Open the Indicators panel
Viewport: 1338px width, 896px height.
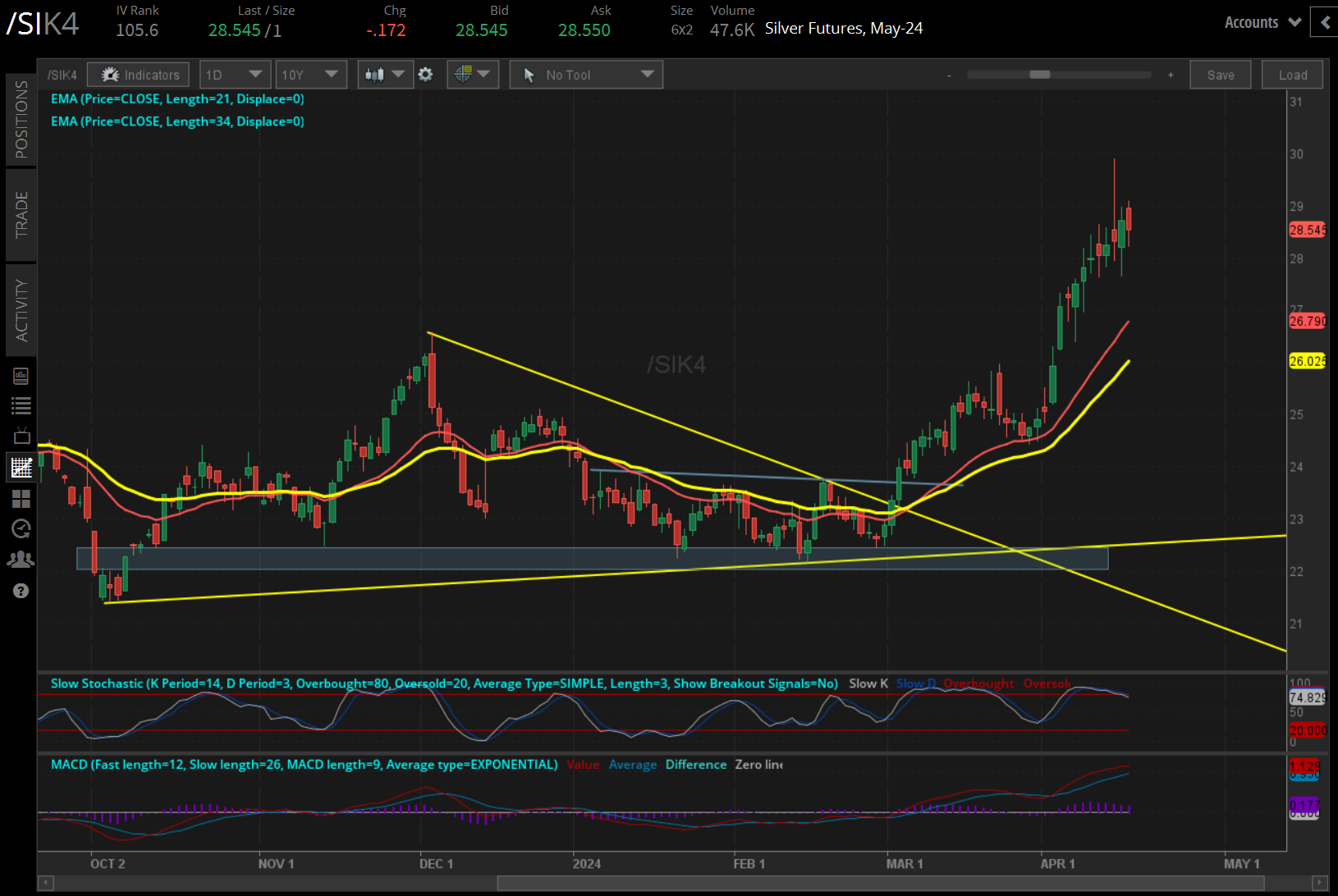(139, 75)
